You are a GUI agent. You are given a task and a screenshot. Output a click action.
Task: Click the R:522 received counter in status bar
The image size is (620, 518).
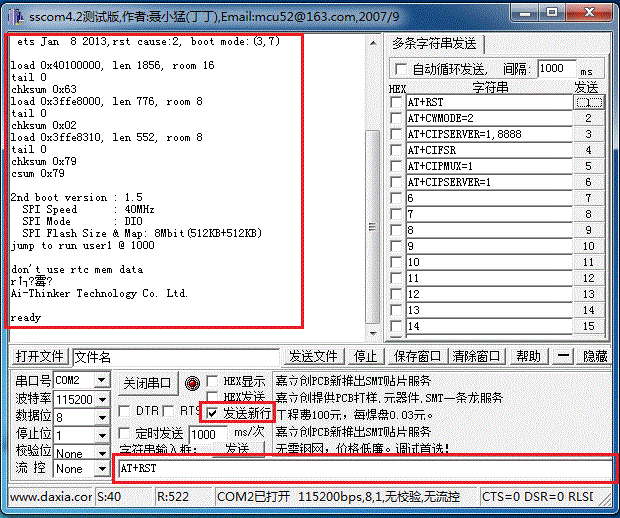point(183,497)
